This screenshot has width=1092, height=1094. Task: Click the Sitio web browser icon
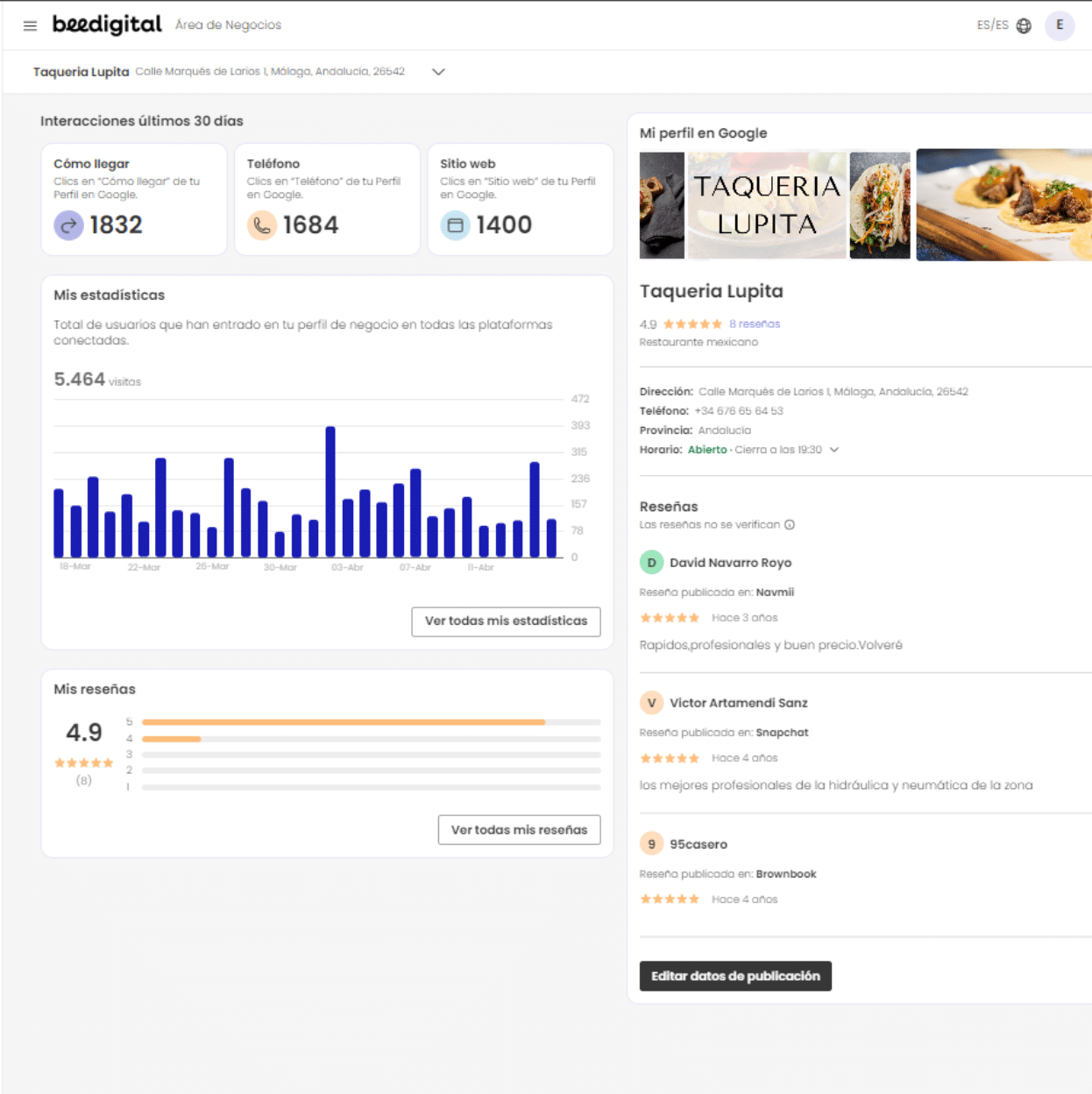click(x=455, y=225)
